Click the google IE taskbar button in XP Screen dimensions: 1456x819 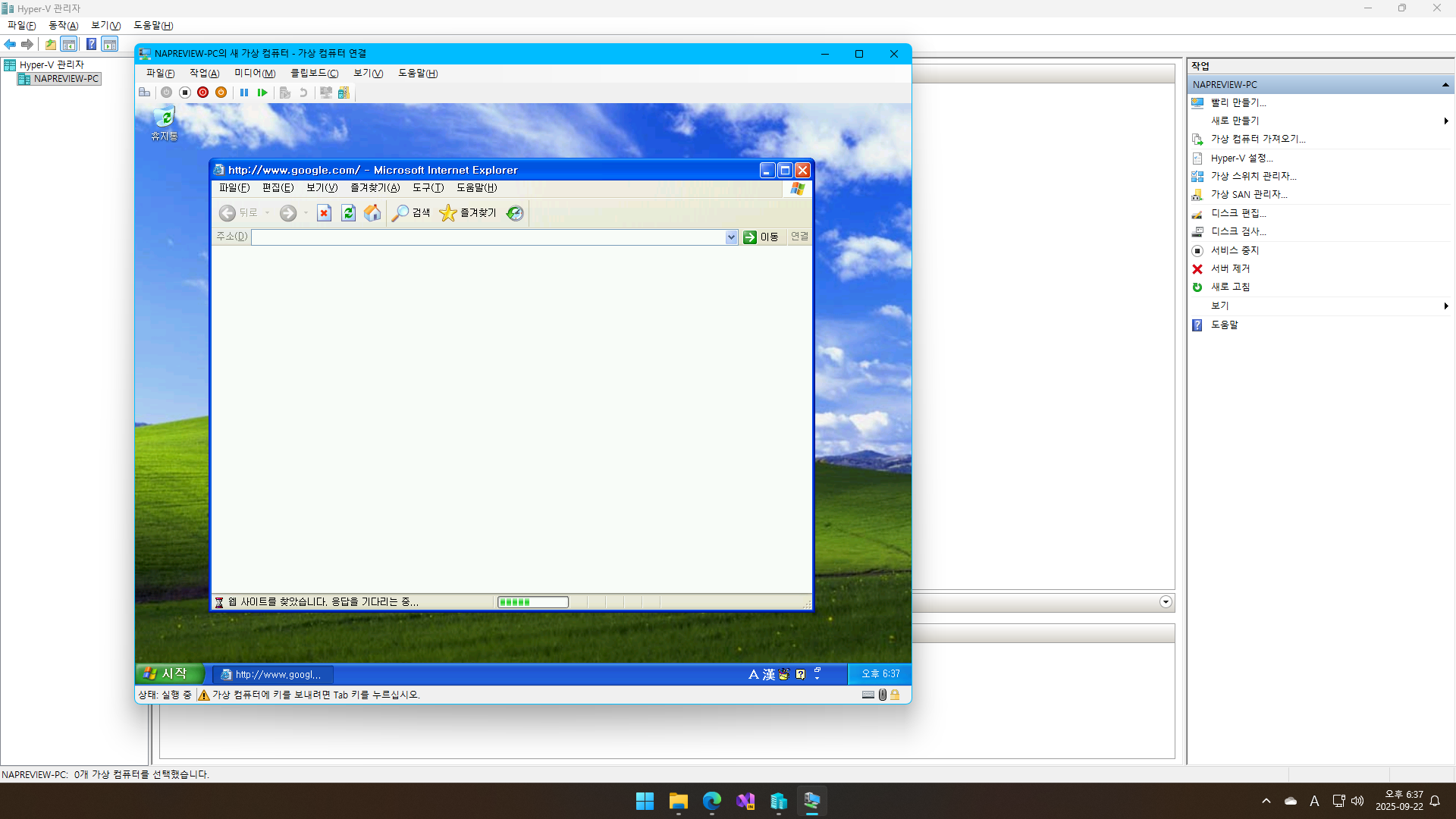(x=273, y=674)
